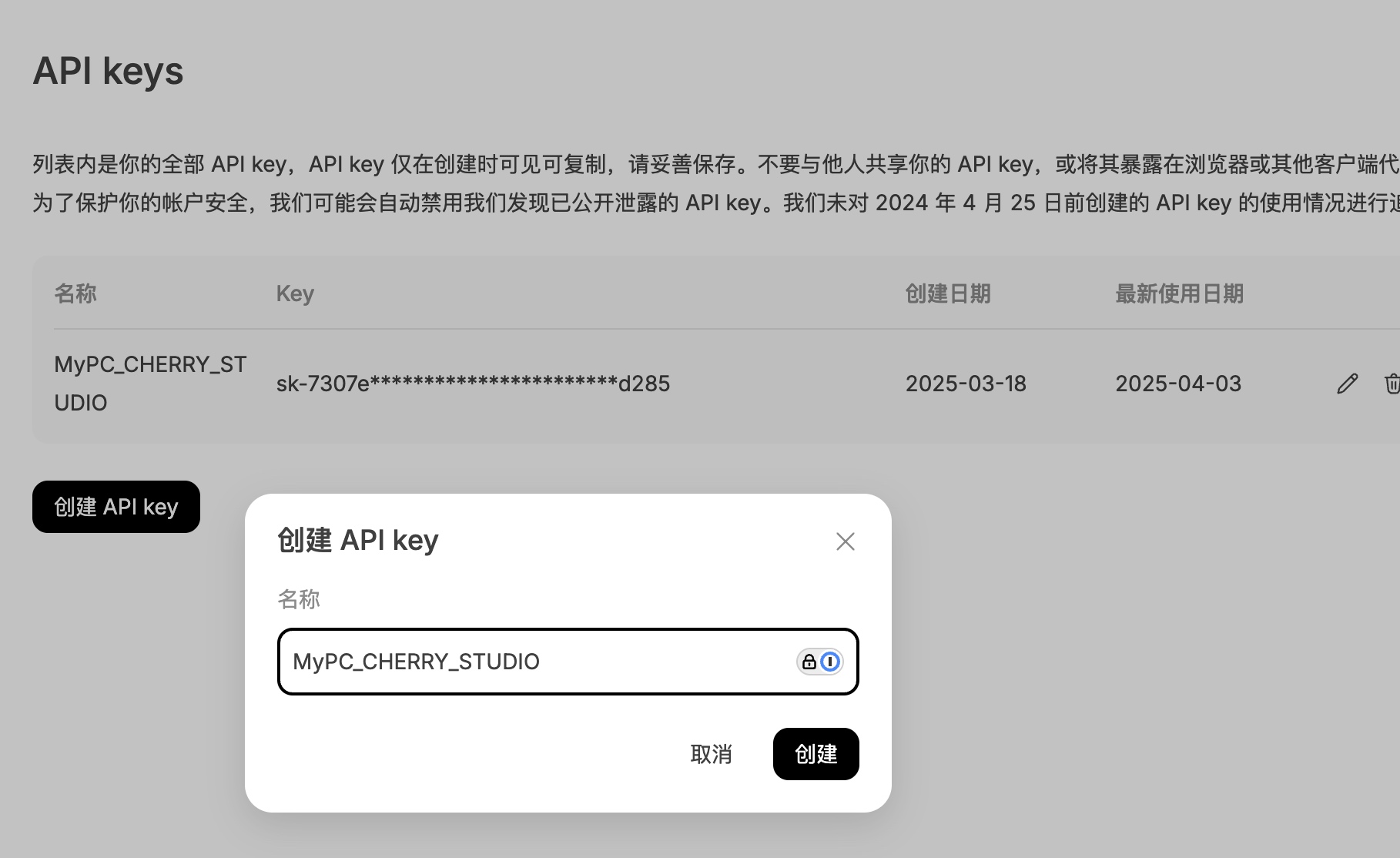Click the creation date 2025-03-18

[966, 384]
